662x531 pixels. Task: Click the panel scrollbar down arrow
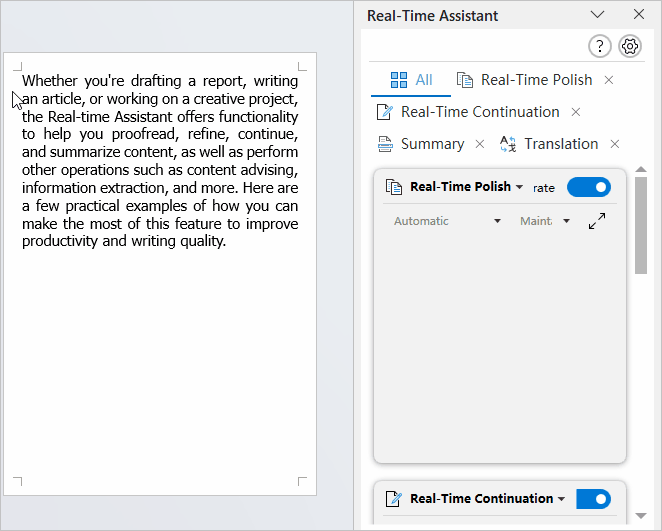point(641,516)
